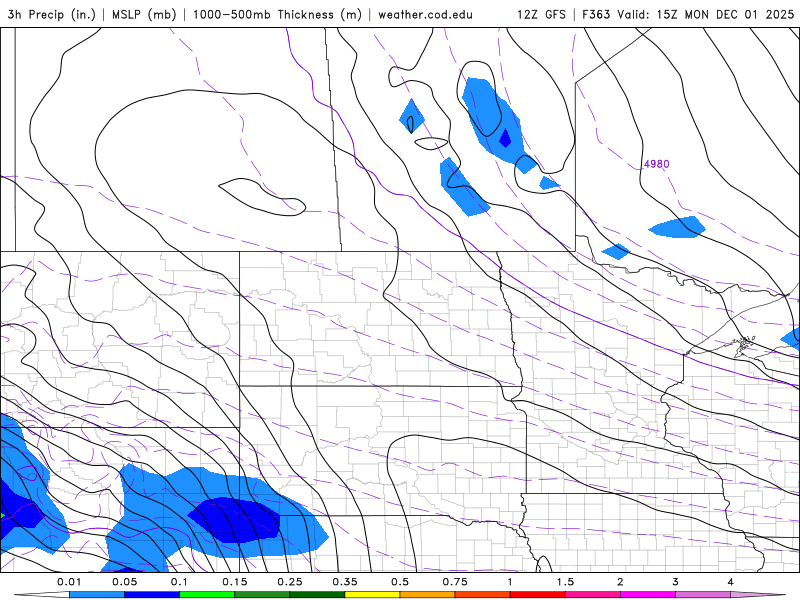Click the 'MSLP (mb)' header label
This screenshot has width=800, height=600.
144,14
